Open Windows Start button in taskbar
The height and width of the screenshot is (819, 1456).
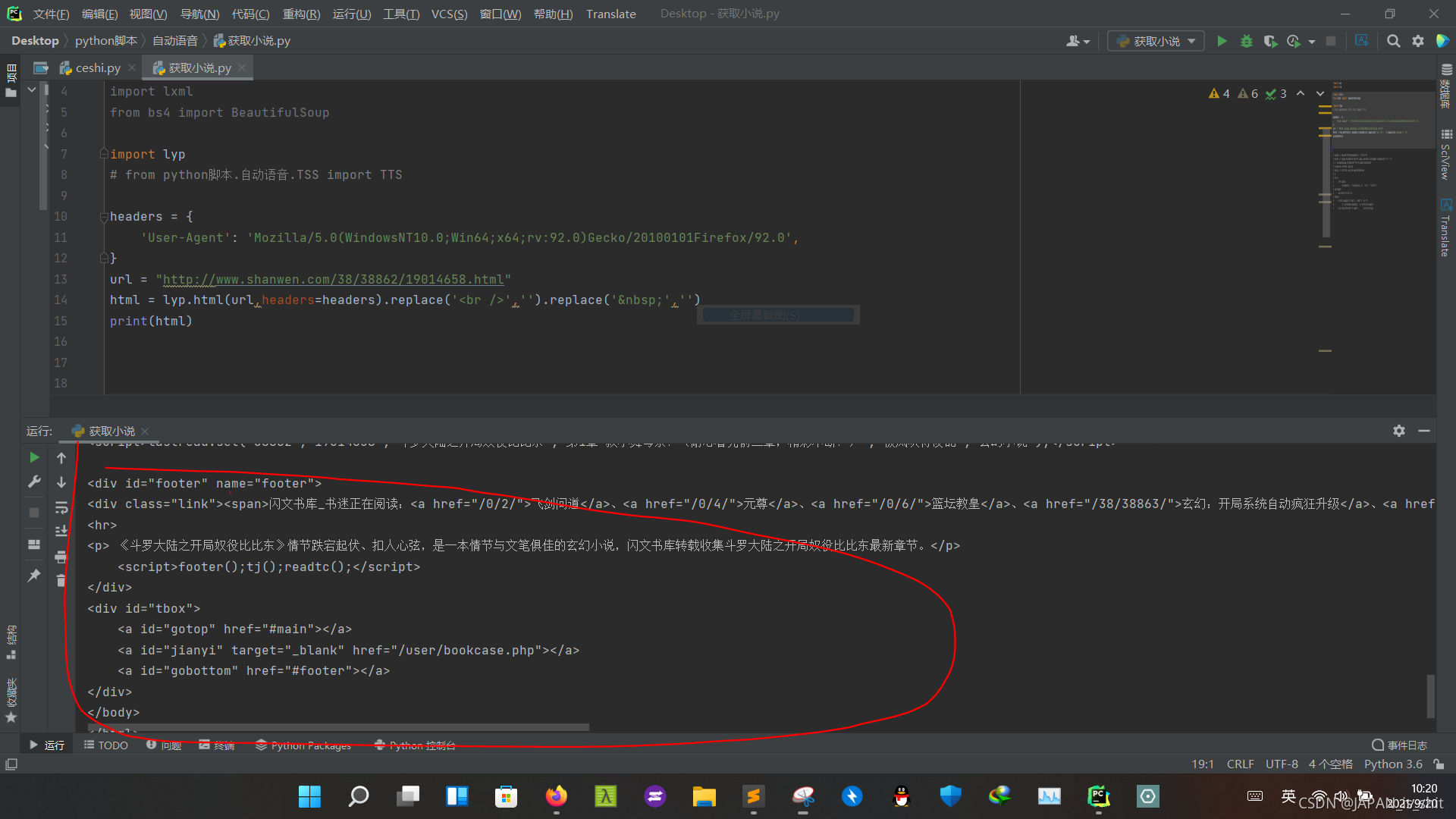coord(309,796)
